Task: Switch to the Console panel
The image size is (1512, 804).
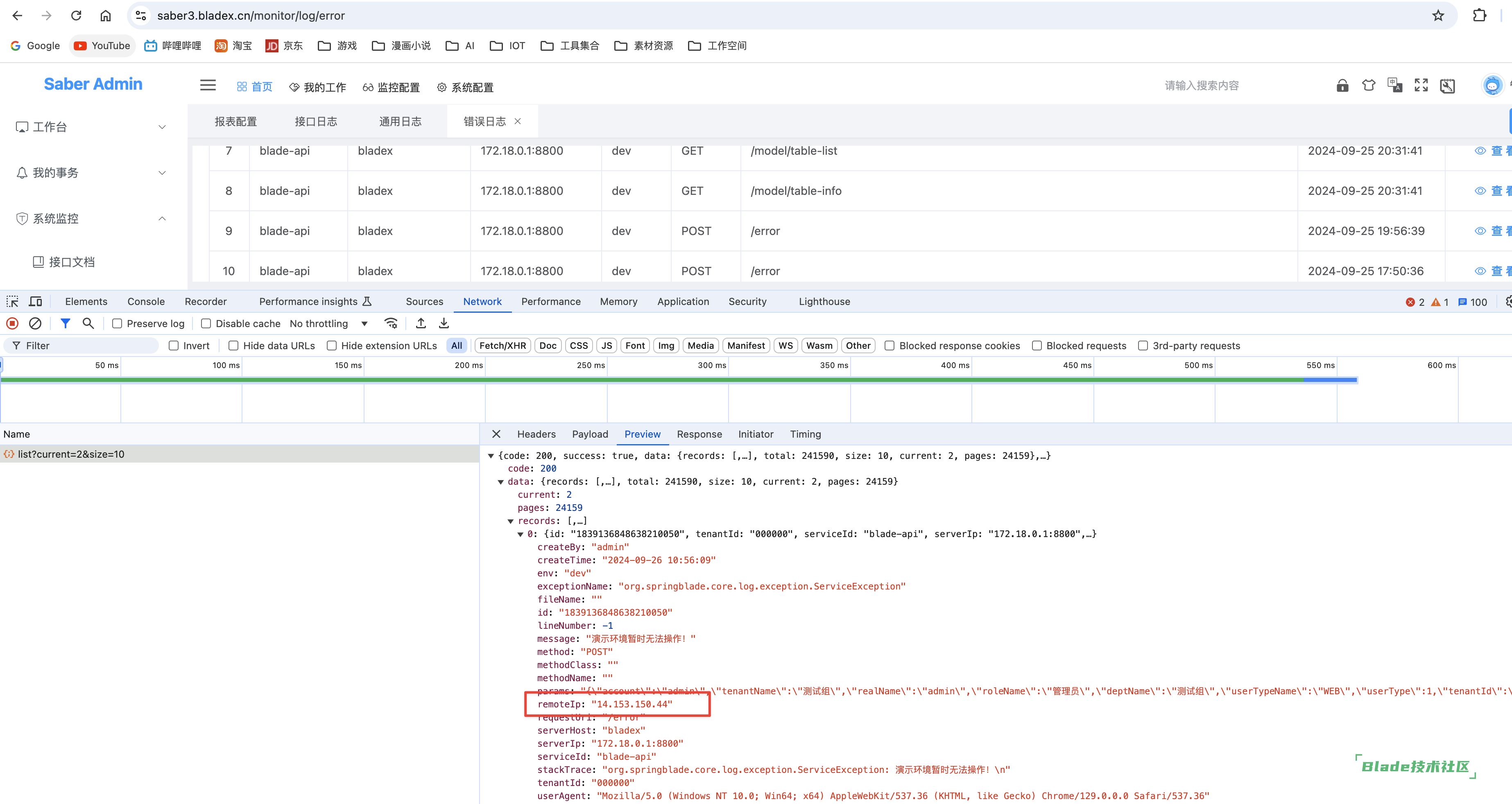Action: tap(146, 302)
